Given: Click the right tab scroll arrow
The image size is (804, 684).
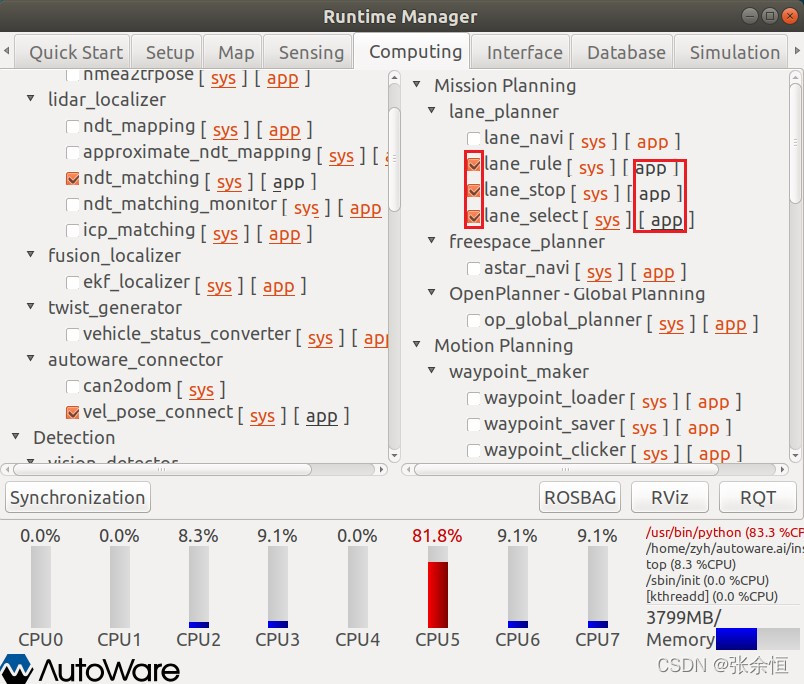Looking at the screenshot, I should tap(797, 51).
